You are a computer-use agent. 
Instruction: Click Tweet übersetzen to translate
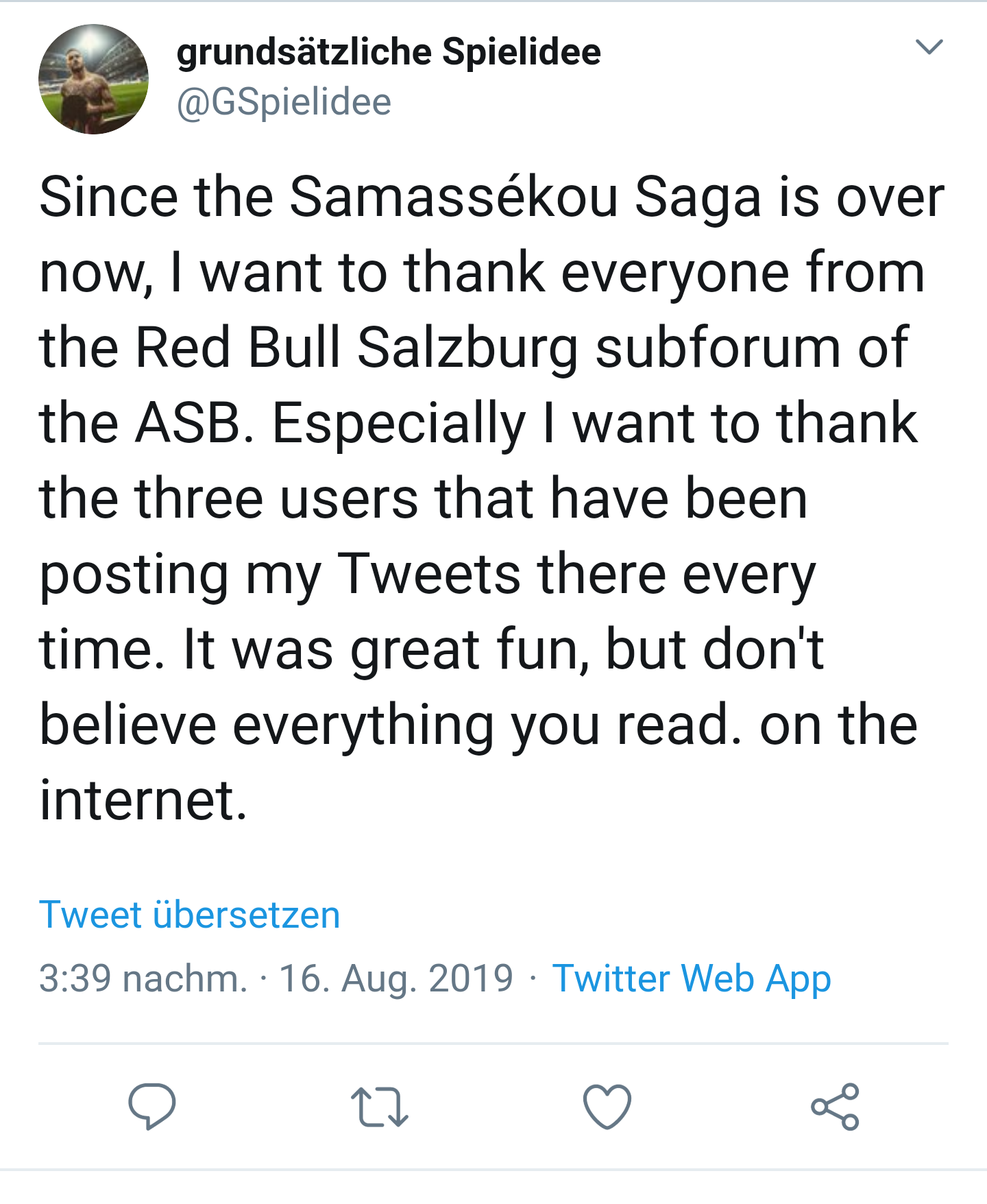coord(190,915)
